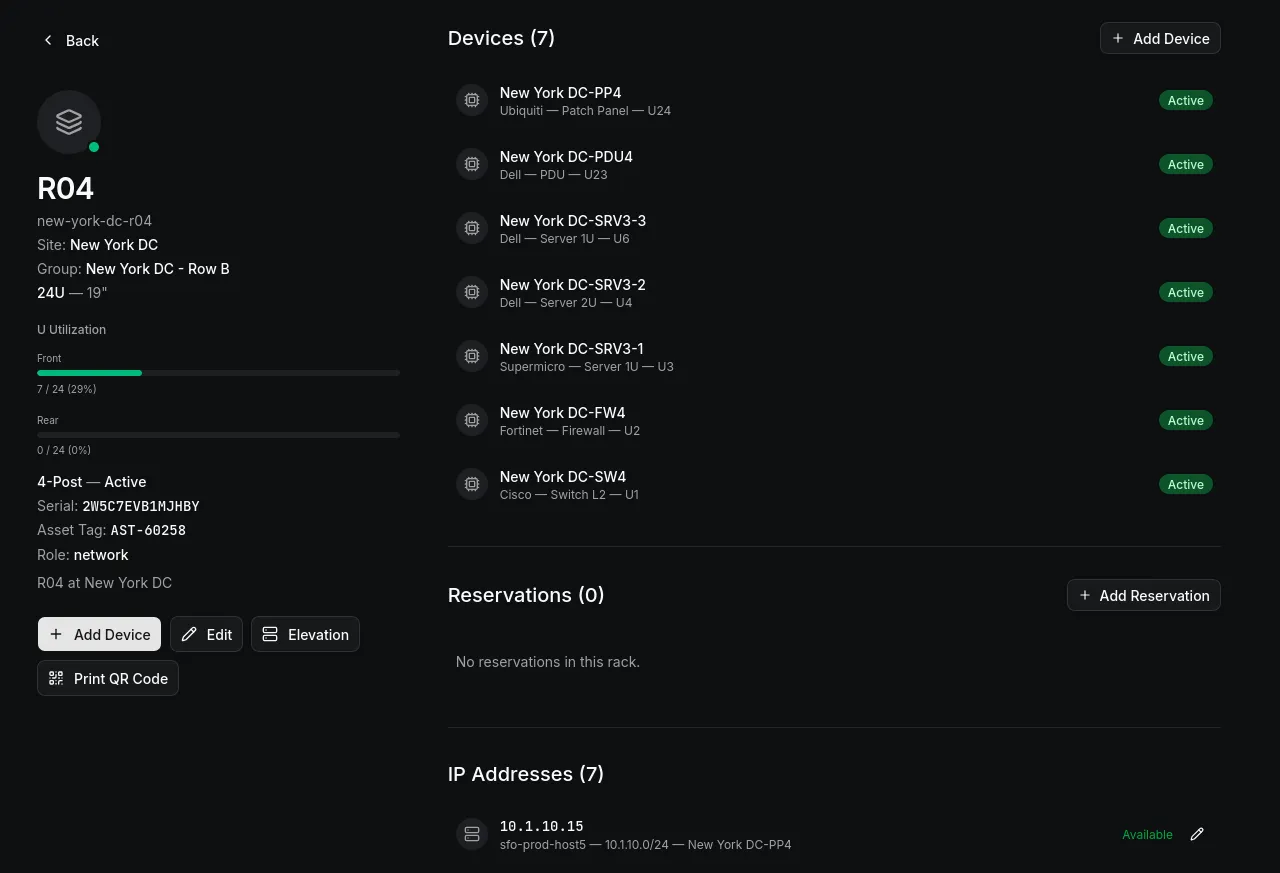Image resolution: width=1280 pixels, height=873 pixels.
Task: Click the chip icon beside New York DC-FW4
Action: click(x=472, y=421)
